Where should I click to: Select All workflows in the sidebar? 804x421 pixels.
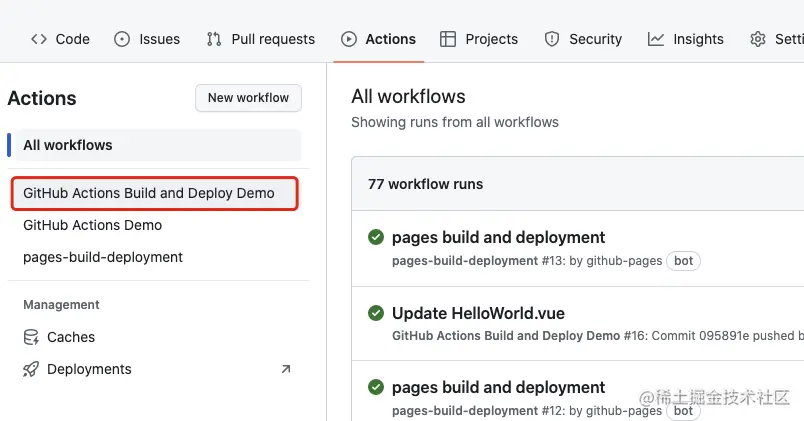pyautogui.click(x=68, y=145)
